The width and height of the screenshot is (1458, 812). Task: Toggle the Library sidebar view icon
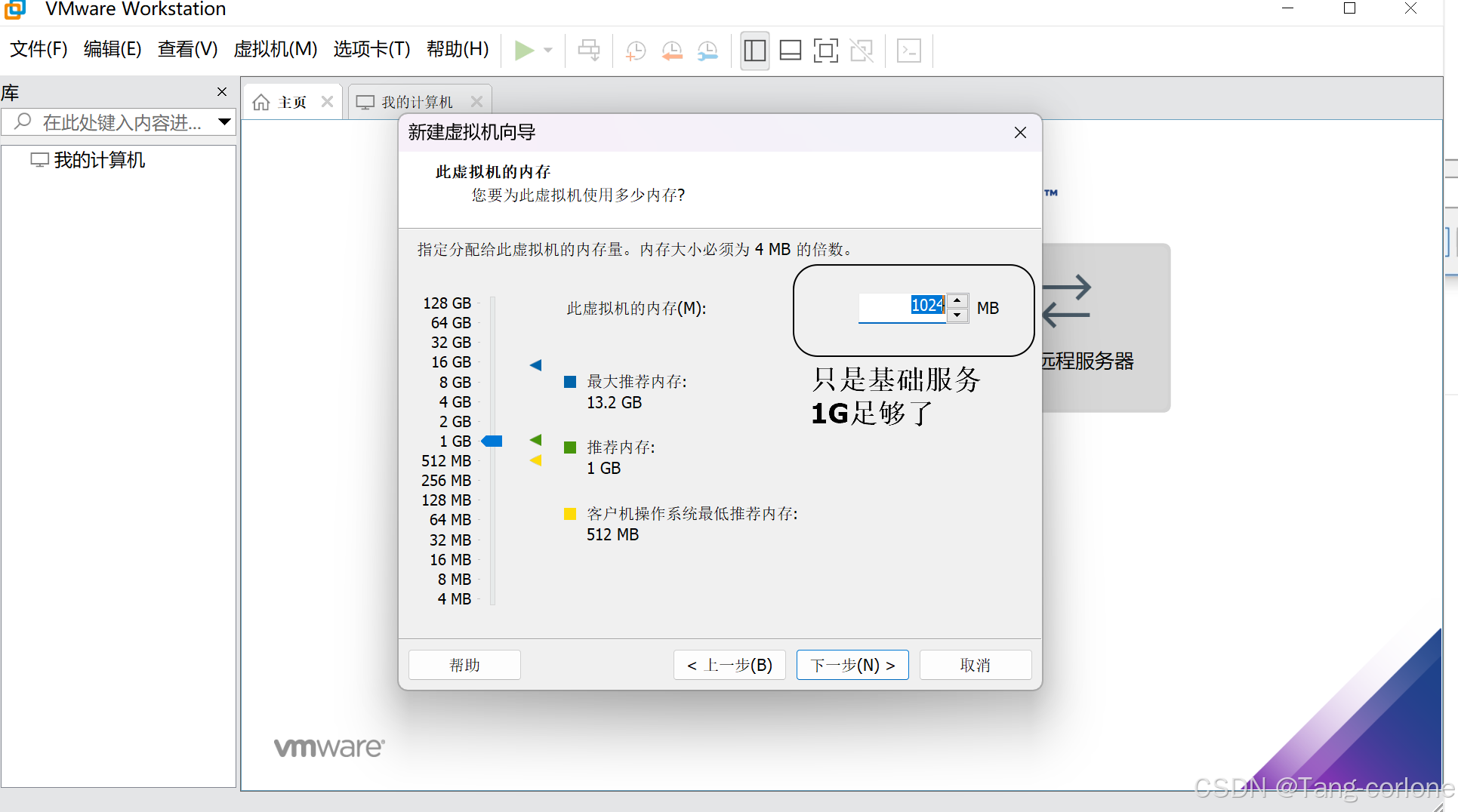pos(755,51)
